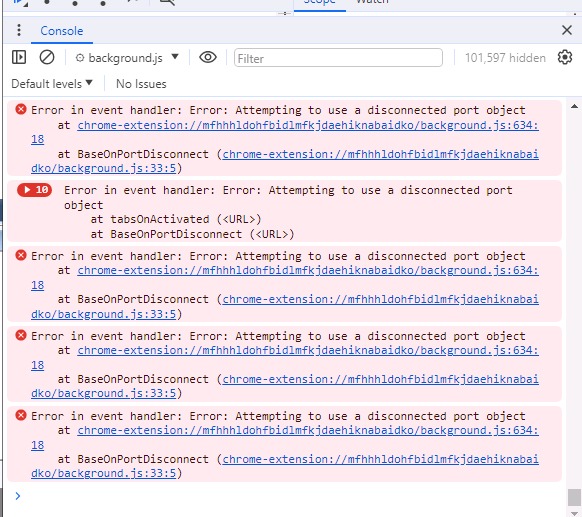582x517 pixels.
Task: Click the console vertical scrollbar thumb
Action: point(574,497)
